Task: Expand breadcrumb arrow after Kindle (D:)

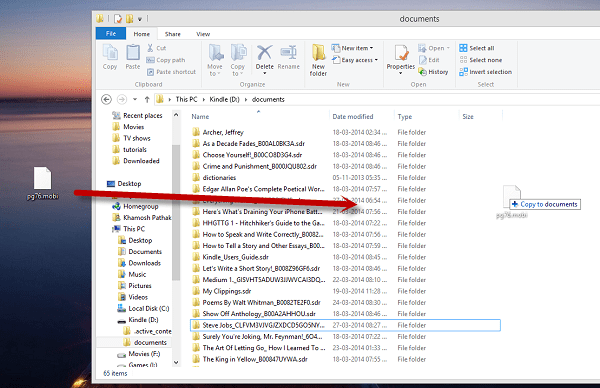Action: (246, 99)
